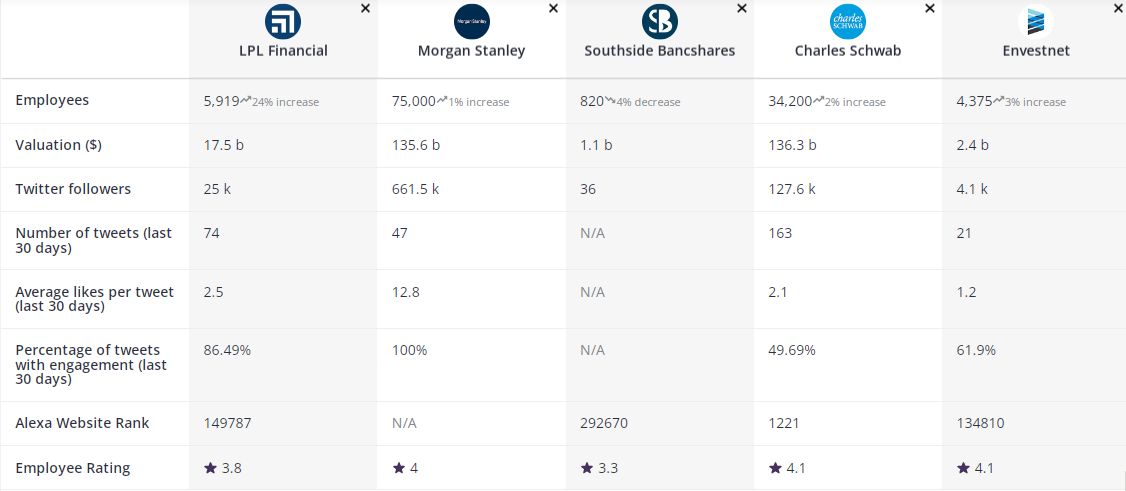The width and height of the screenshot is (1126, 491).
Task: Click the star icon beside Morgan Stanley's rating
Action: (399, 468)
